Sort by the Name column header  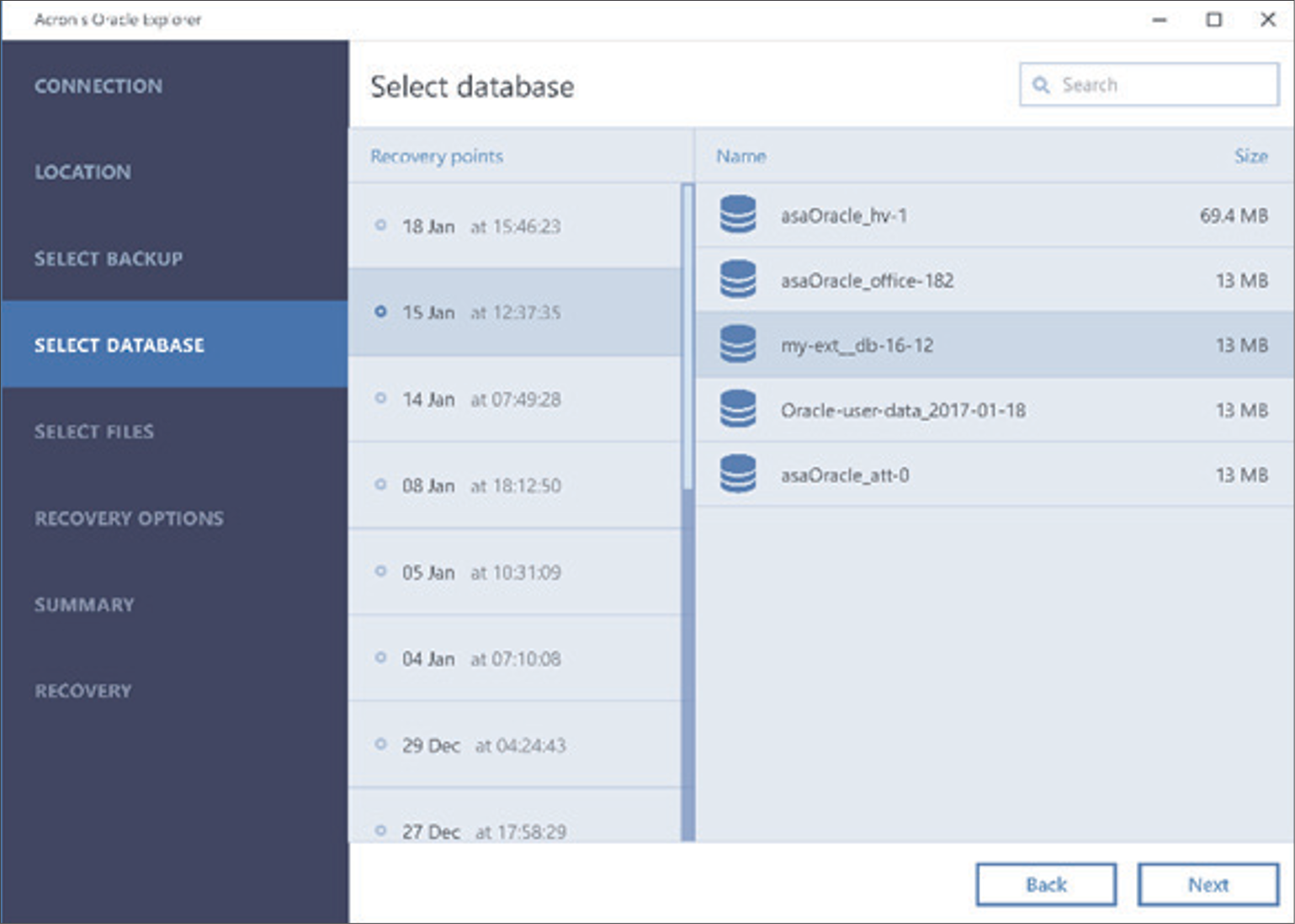pyautogui.click(x=741, y=156)
